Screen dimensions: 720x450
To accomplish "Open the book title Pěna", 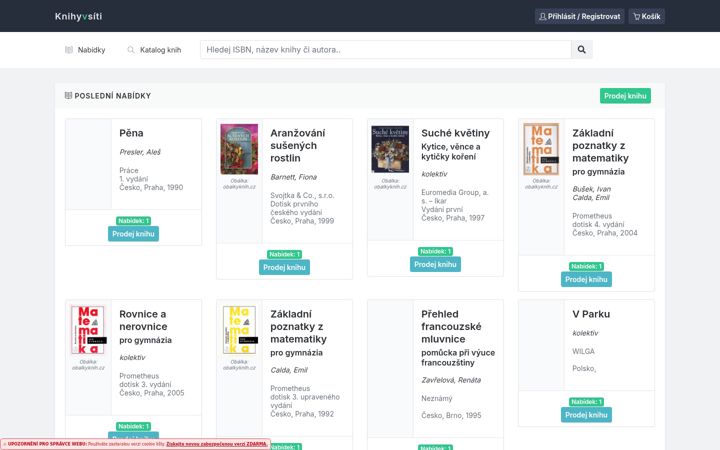I will [x=131, y=133].
